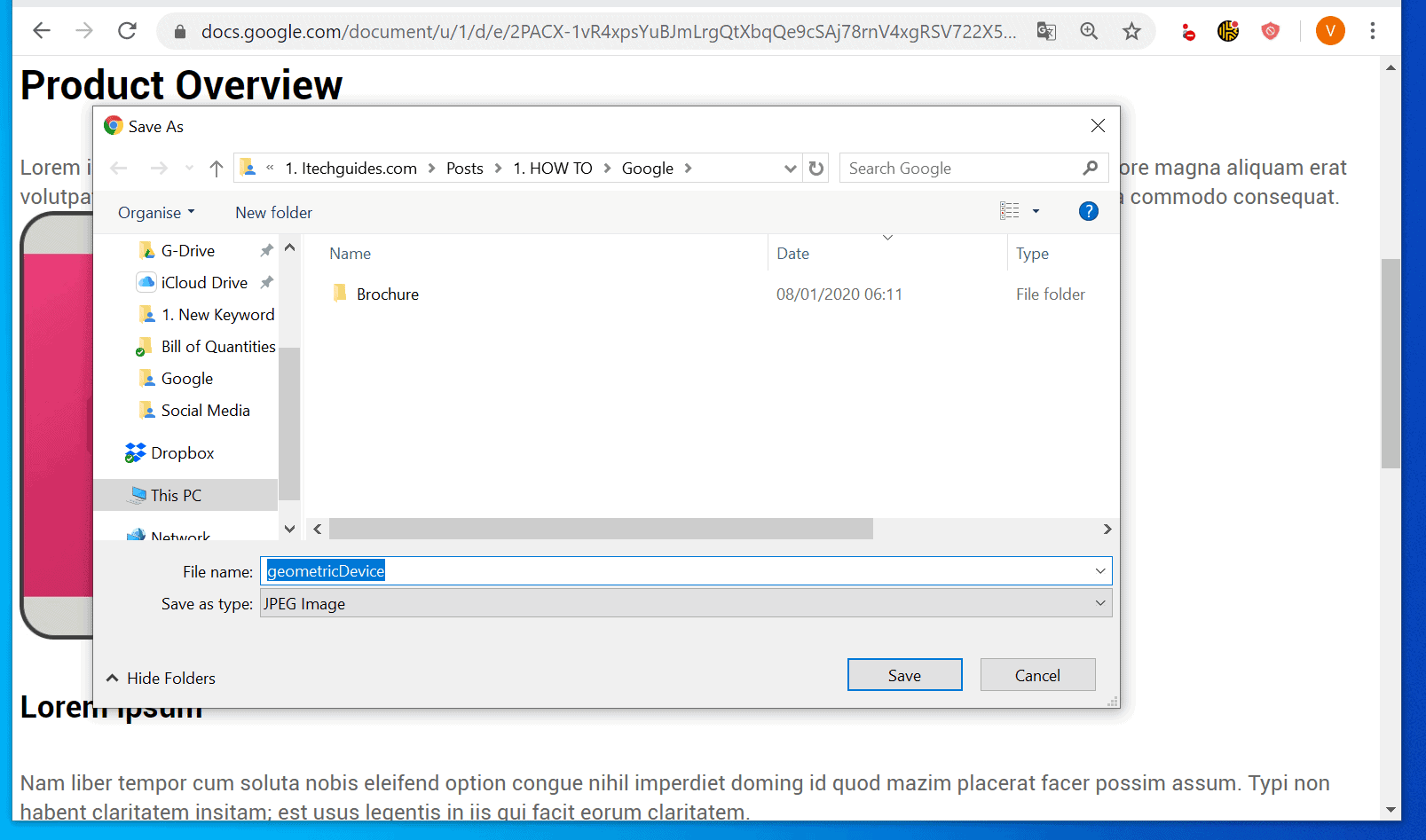Image resolution: width=1426 pixels, height=840 pixels.
Task: Open Chrome's three-dot menu
Action: [x=1372, y=31]
